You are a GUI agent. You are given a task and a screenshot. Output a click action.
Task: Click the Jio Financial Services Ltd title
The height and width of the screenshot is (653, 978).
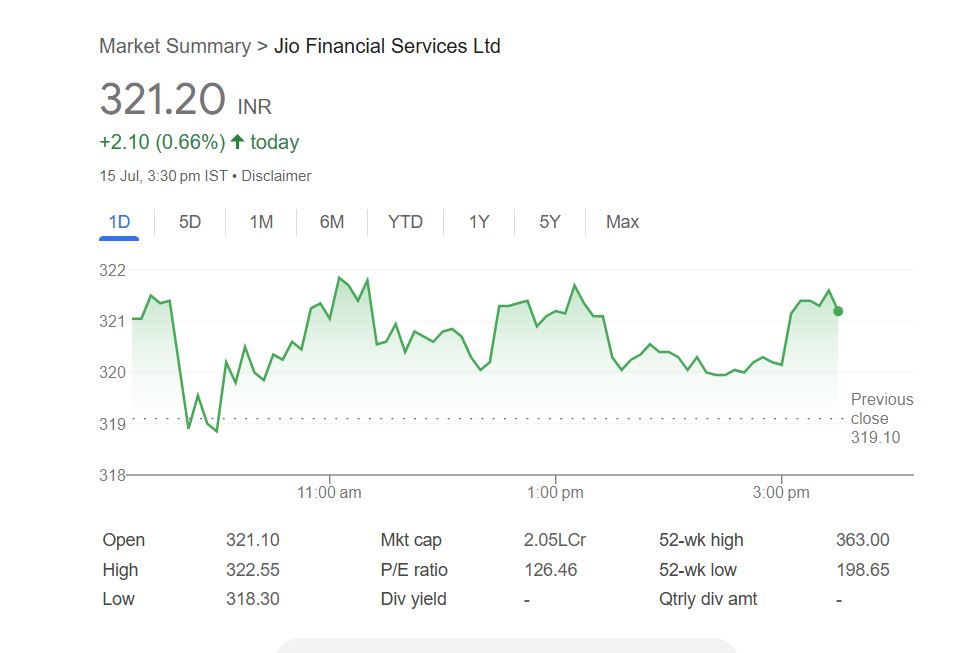pos(387,46)
